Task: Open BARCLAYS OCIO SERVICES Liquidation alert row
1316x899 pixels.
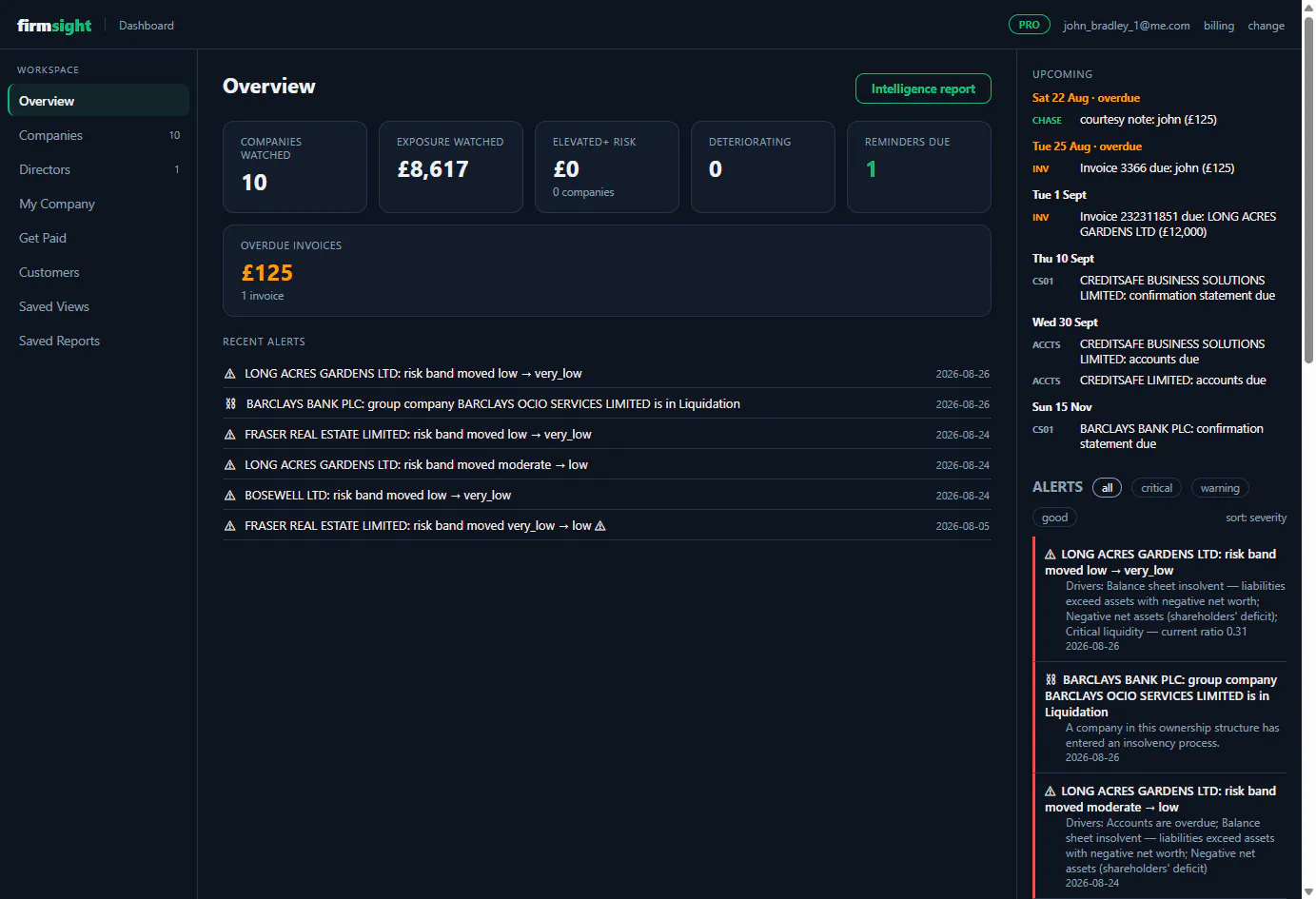Action: [x=607, y=404]
